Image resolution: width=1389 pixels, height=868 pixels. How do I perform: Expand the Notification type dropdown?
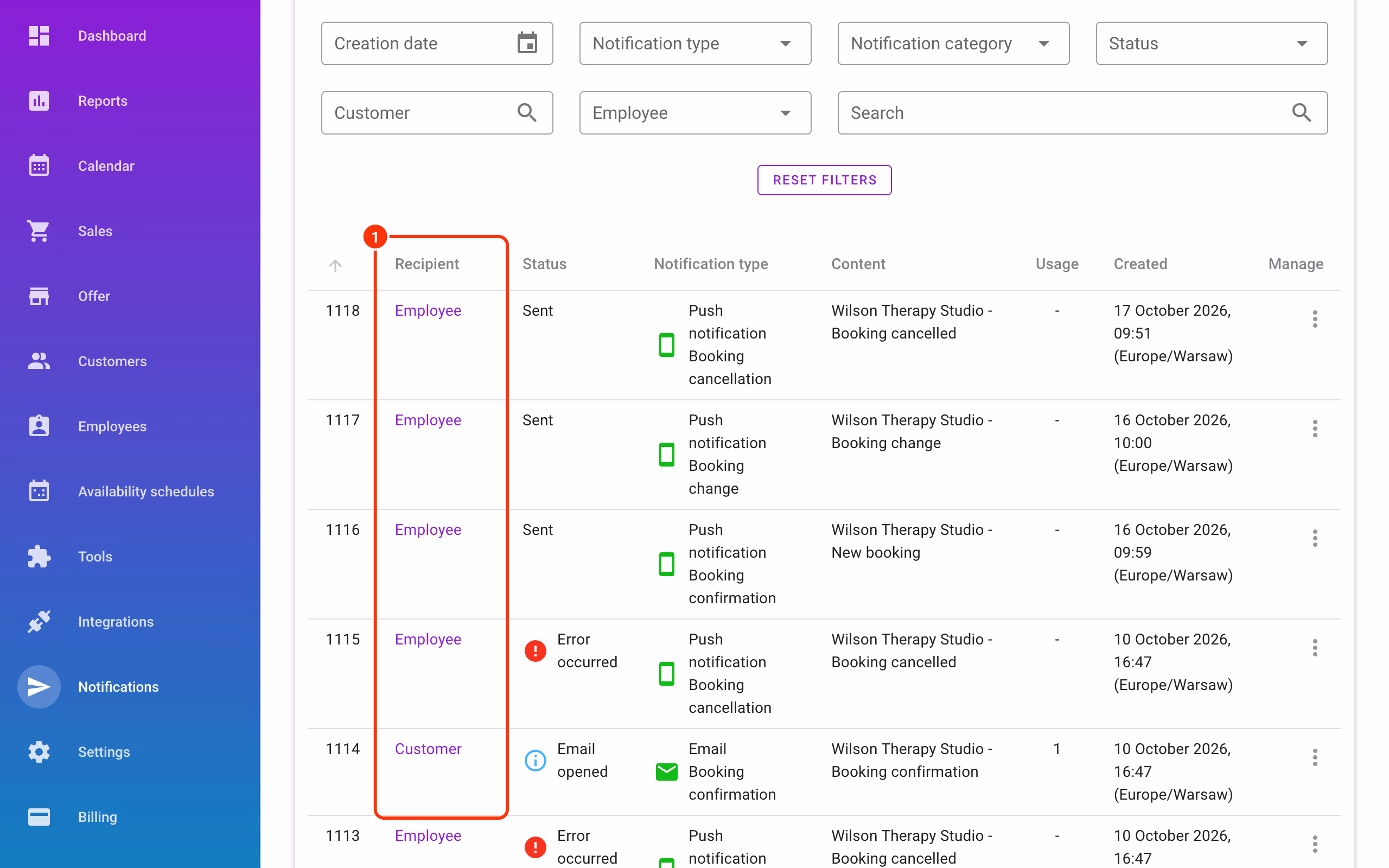695,43
